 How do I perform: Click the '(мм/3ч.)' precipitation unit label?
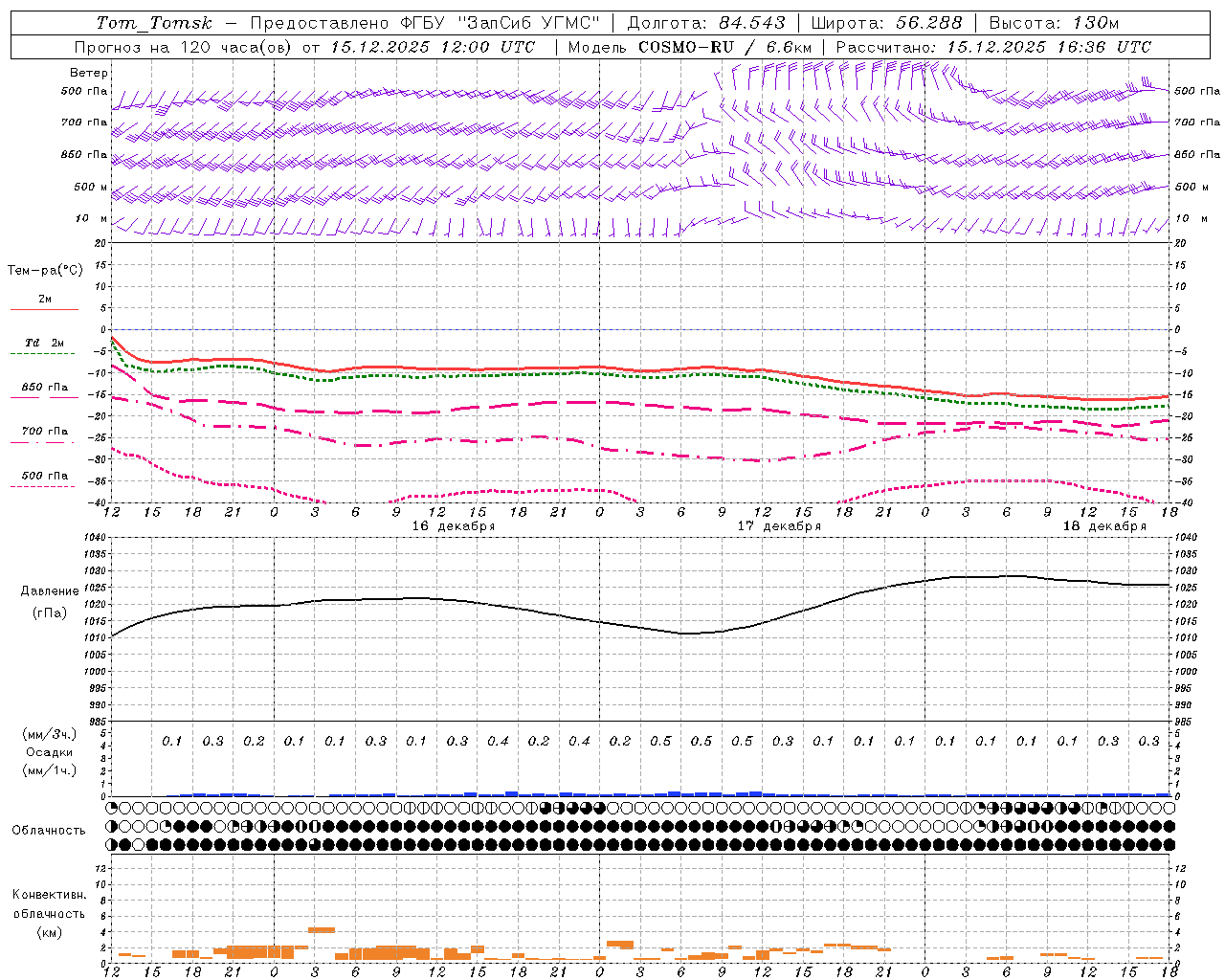50,734
